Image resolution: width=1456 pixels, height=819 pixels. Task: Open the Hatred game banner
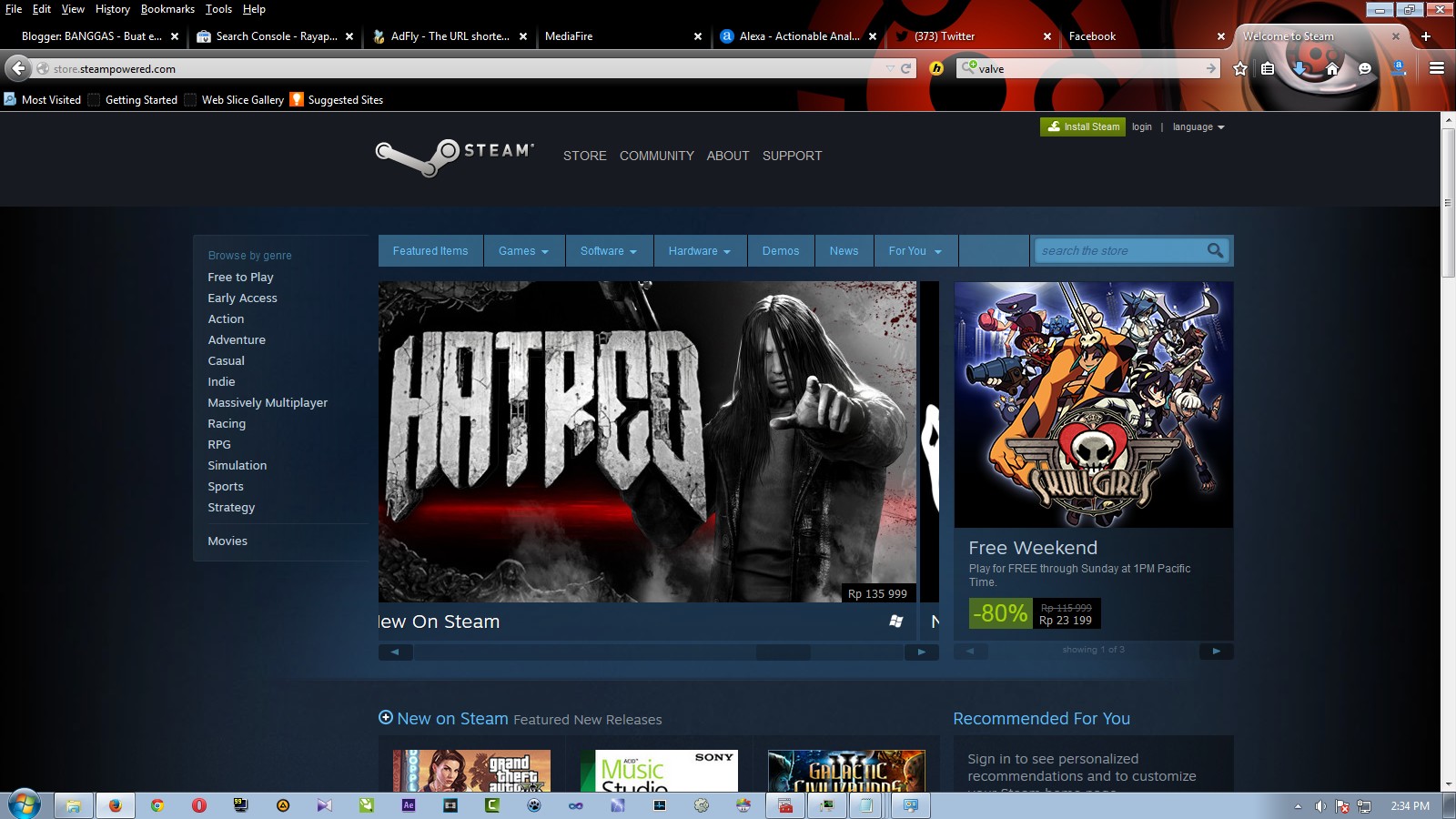(x=647, y=441)
